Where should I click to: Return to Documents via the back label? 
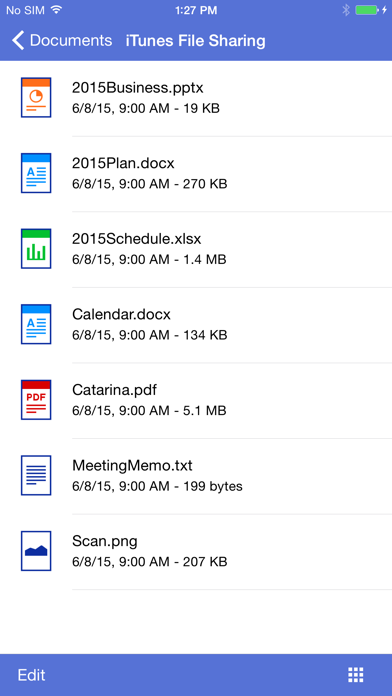coord(71,40)
